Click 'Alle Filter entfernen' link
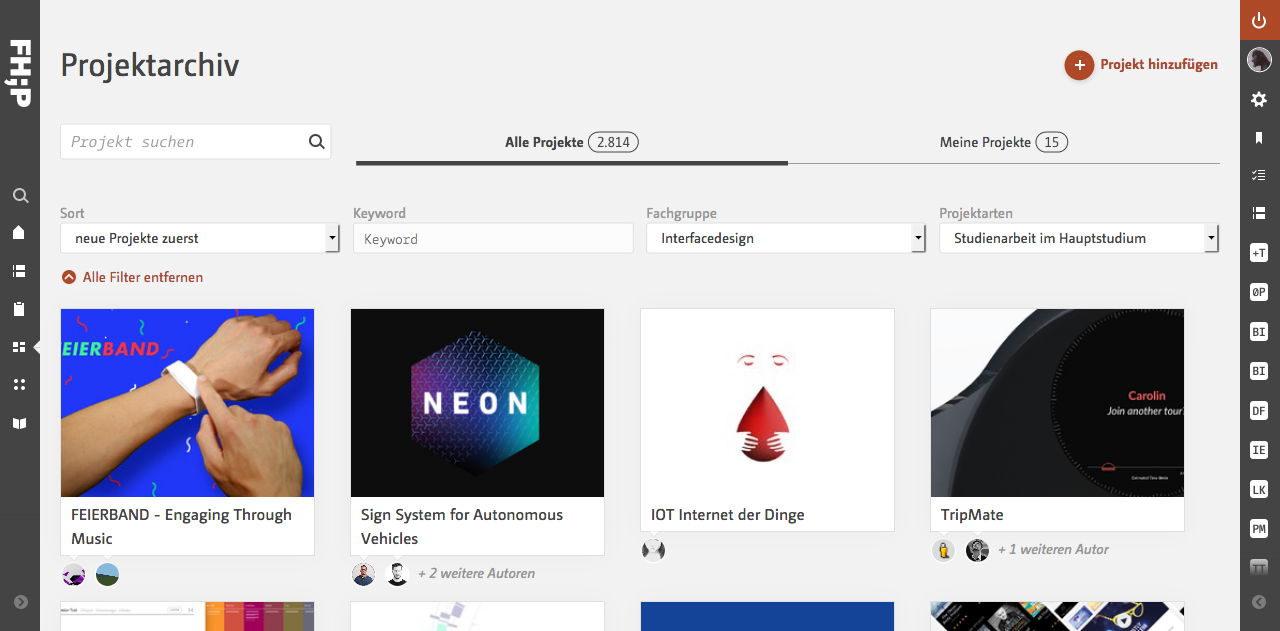Image resolution: width=1280 pixels, height=631 pixels. coord(132,277)
